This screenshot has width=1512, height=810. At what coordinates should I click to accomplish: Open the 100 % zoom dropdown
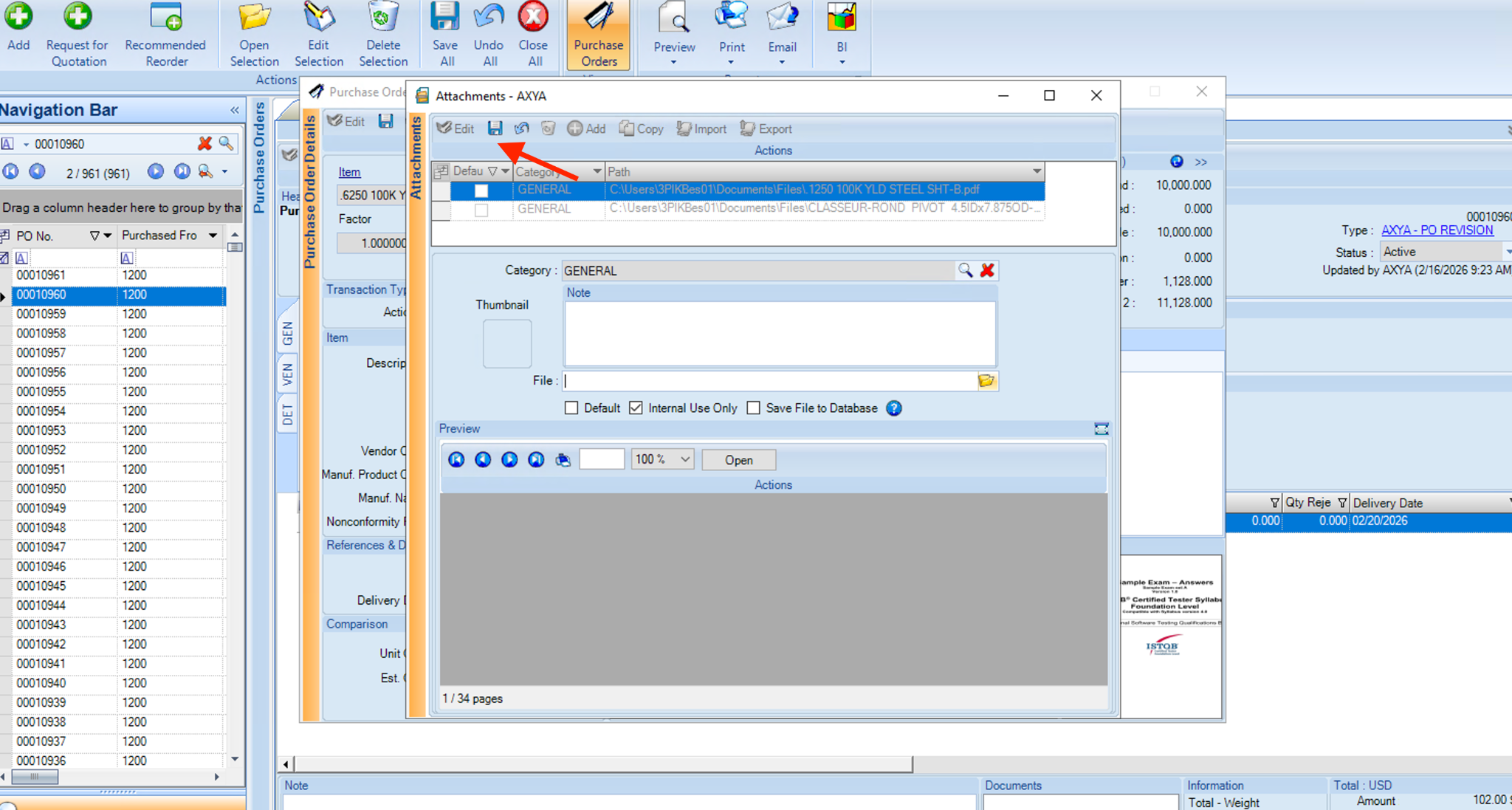click(x=685, y=459)
